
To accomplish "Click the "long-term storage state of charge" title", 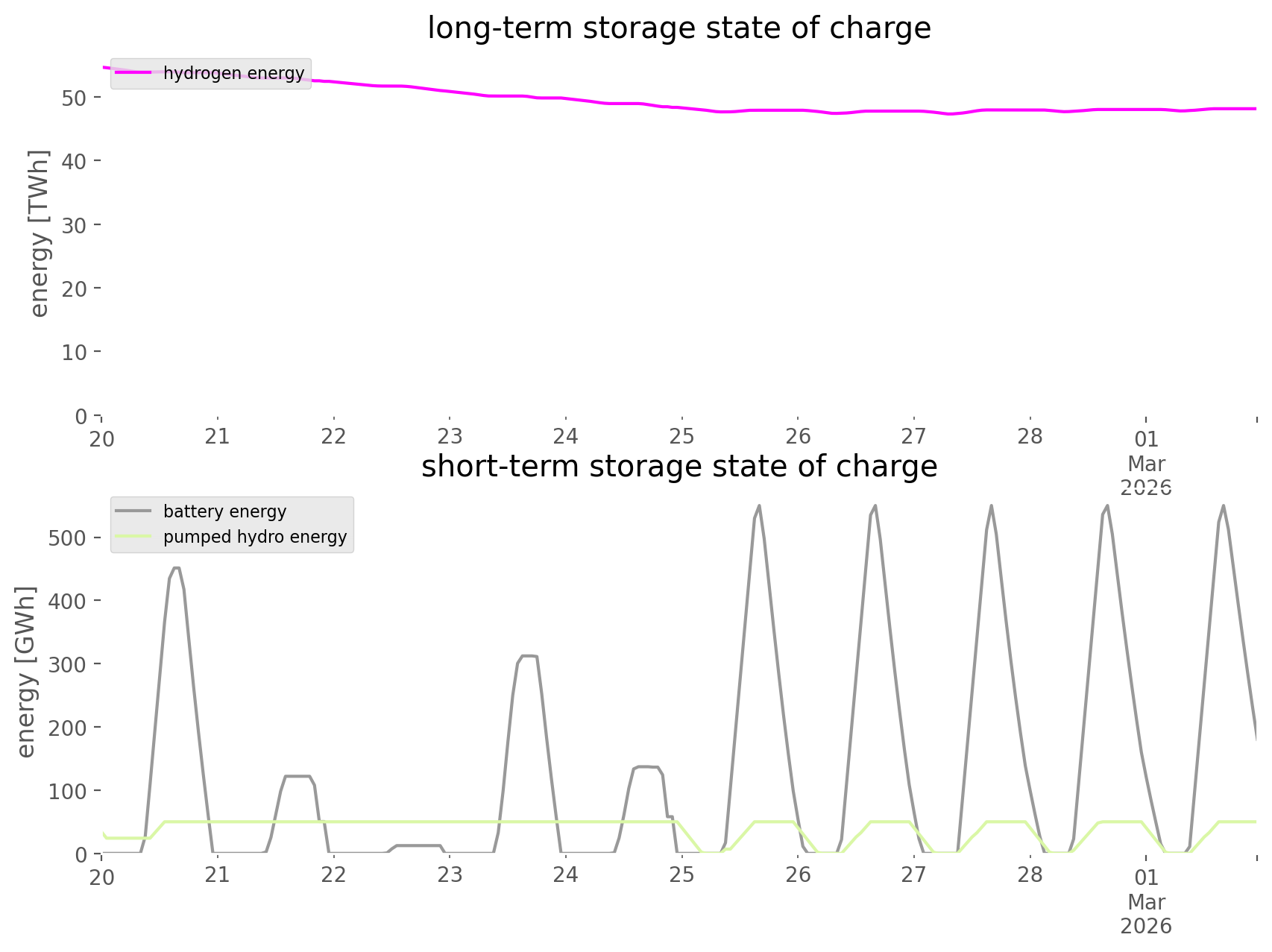I will point(678,28).
